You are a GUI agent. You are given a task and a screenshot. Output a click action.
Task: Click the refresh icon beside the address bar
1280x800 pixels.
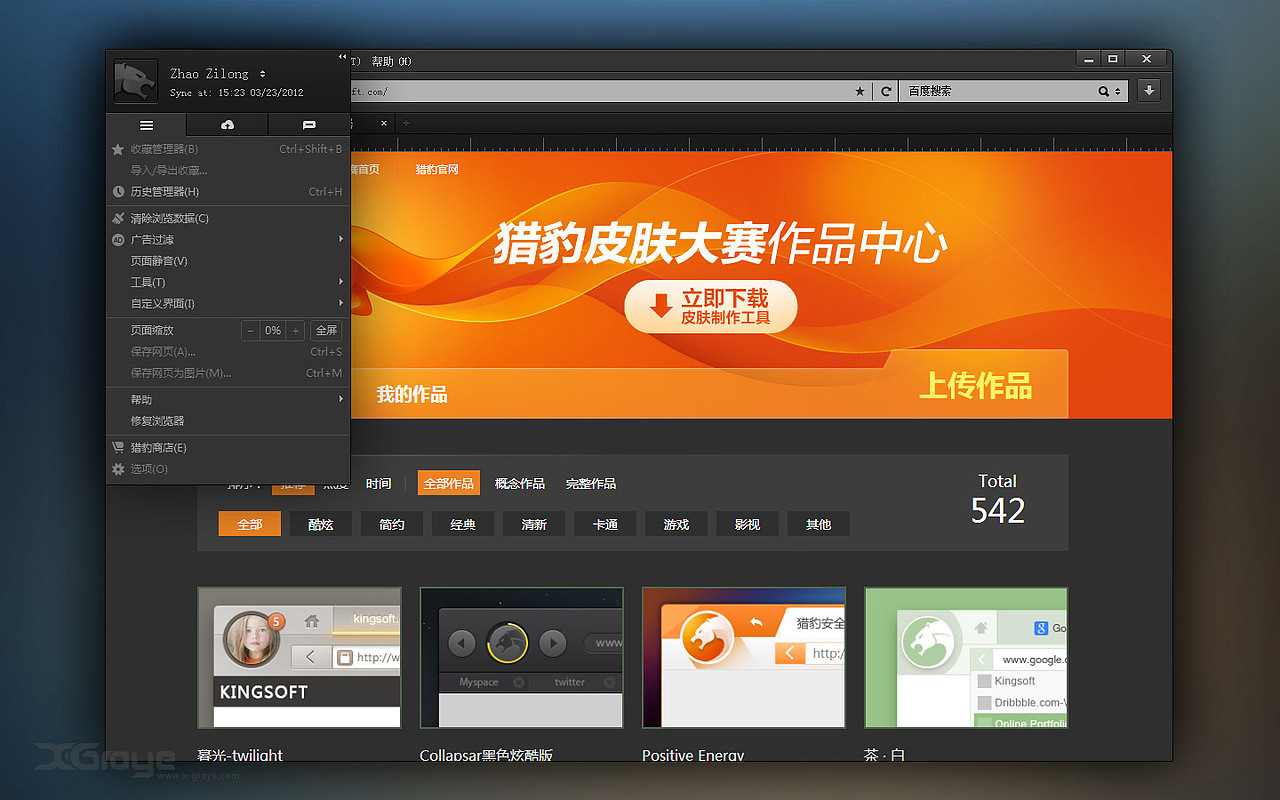(886, 91)
